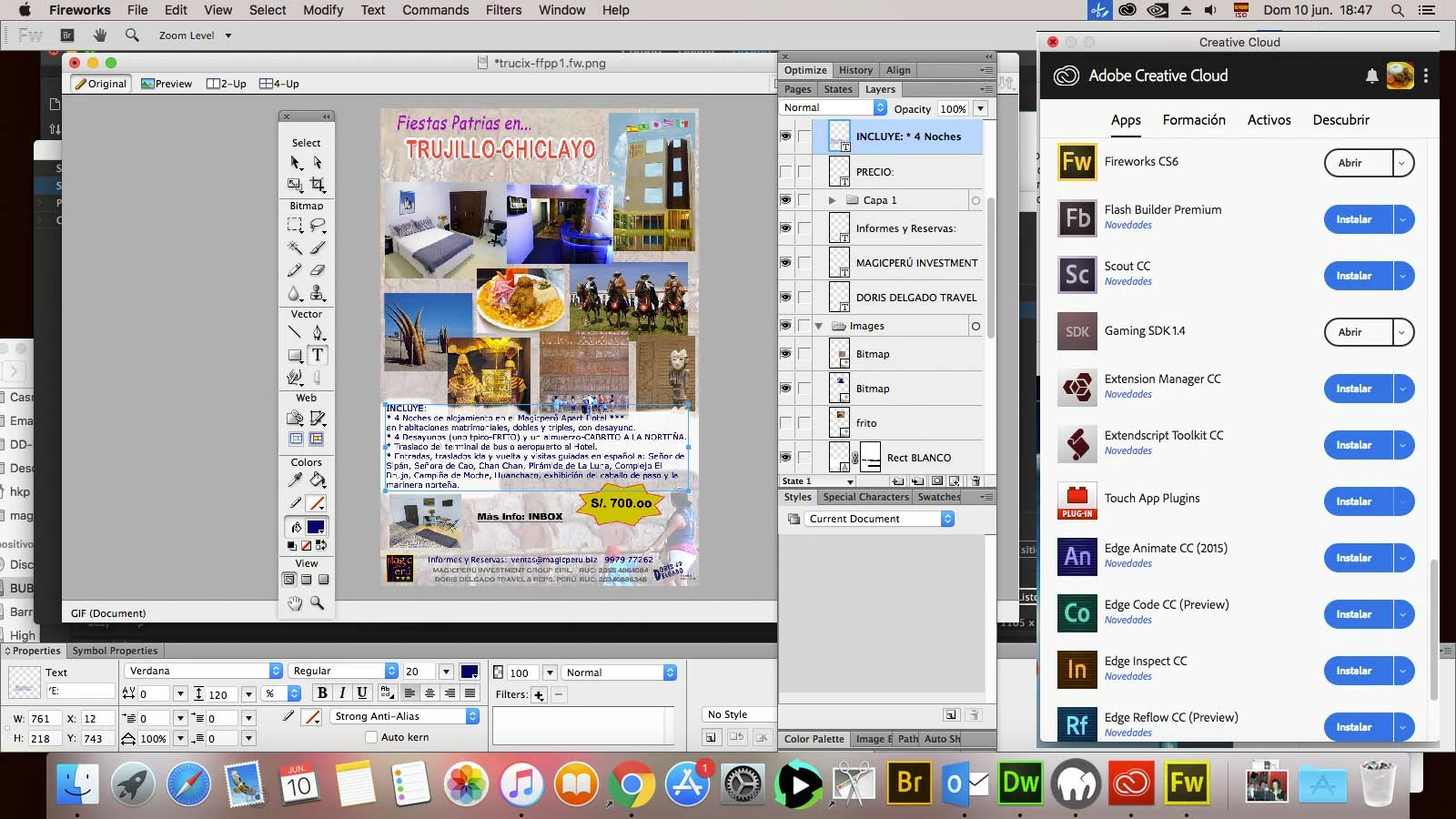
Task: Open the Verdana font family dropdown
Action: (204, 671)
